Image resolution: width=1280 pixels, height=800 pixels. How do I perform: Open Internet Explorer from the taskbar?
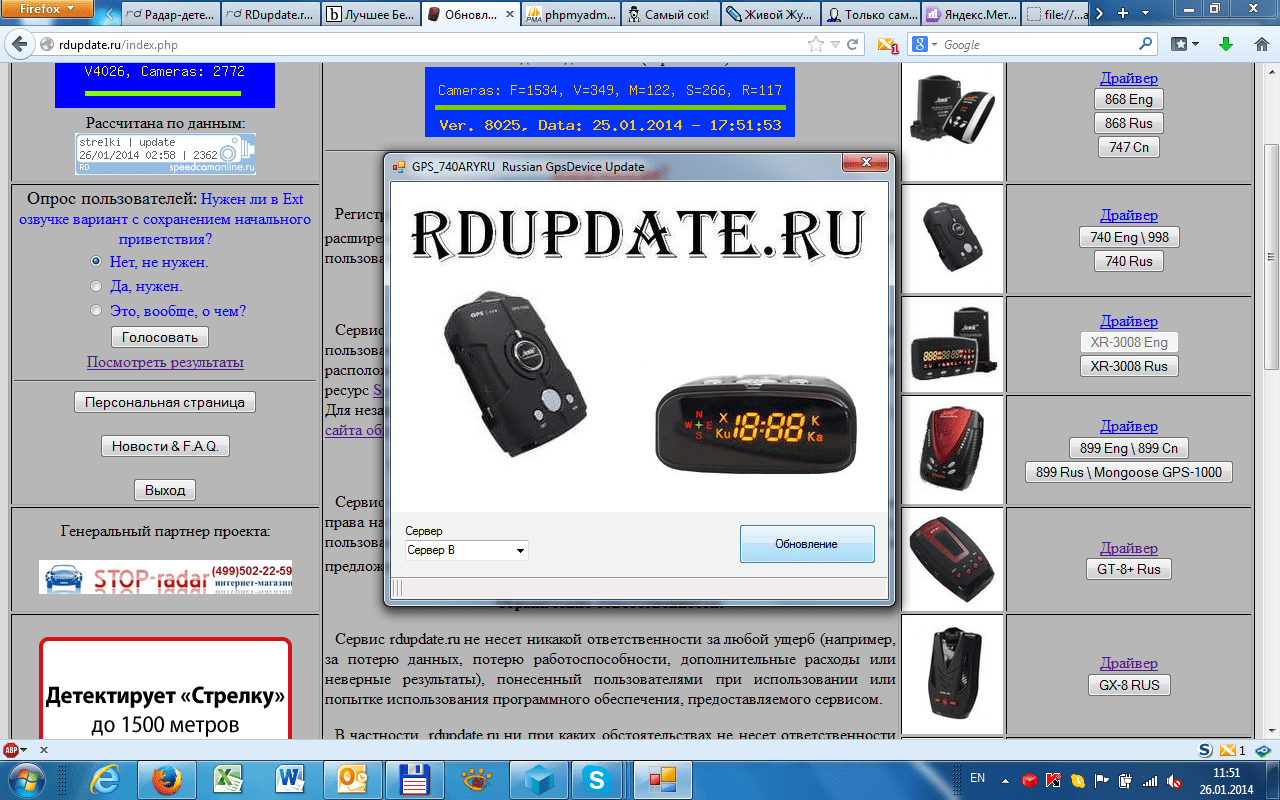coord(106,779)
